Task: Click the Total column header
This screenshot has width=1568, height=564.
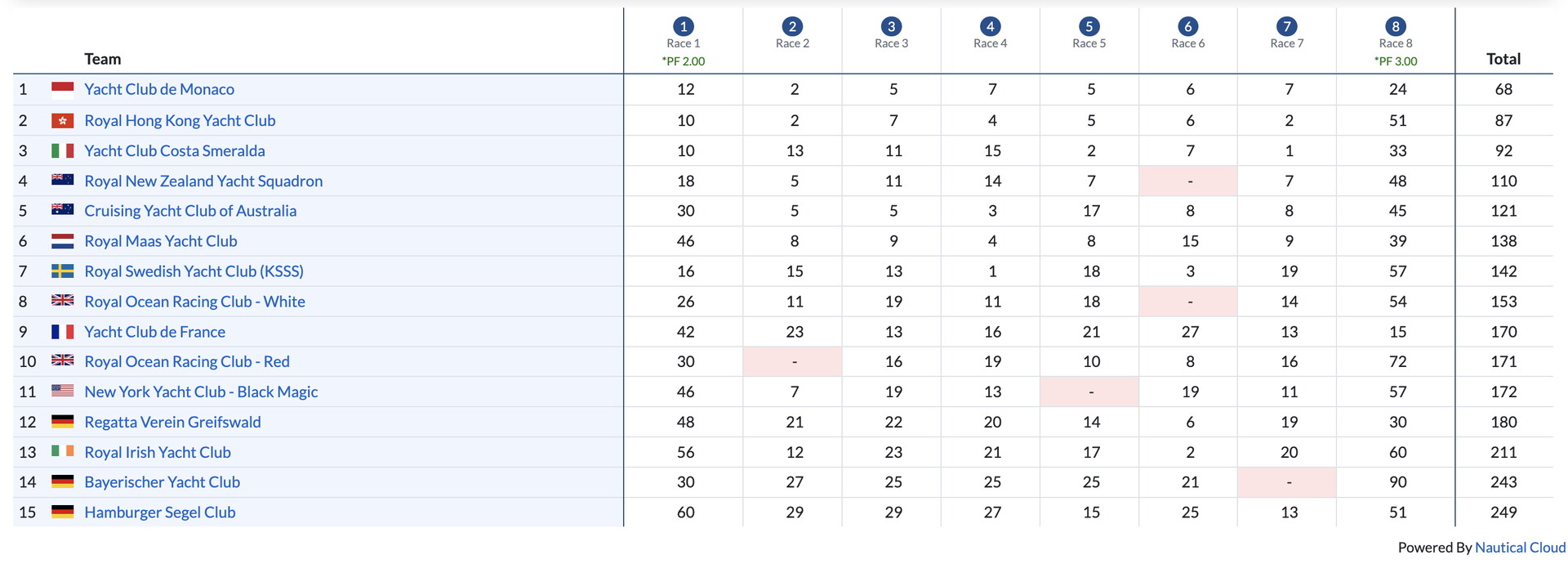Action: tap(1503, 59)
